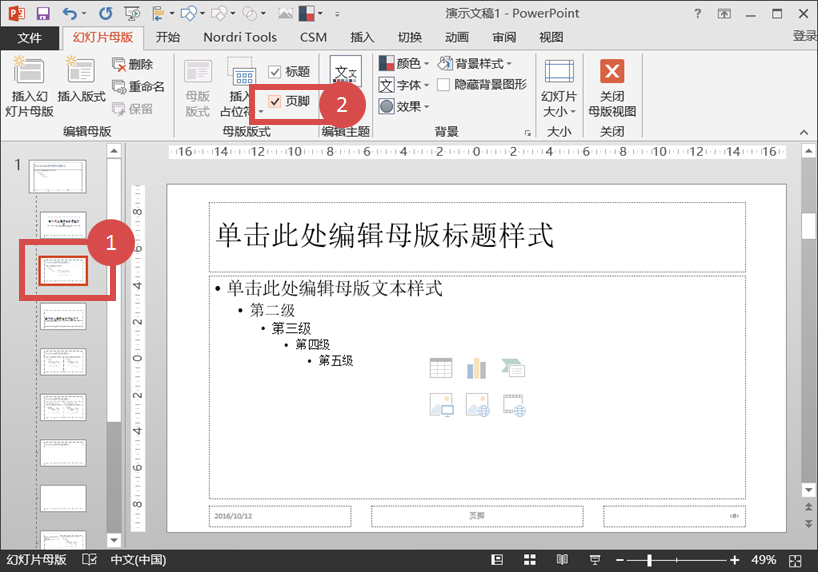Click the Delete layout icon
Viewport: 818px width, 572px height.
point(120,65)
